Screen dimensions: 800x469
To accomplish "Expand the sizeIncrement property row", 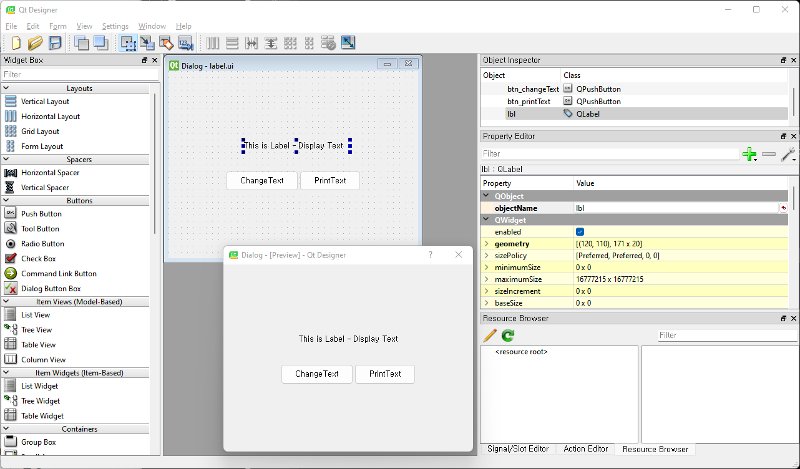I will (x=487, y=291).
